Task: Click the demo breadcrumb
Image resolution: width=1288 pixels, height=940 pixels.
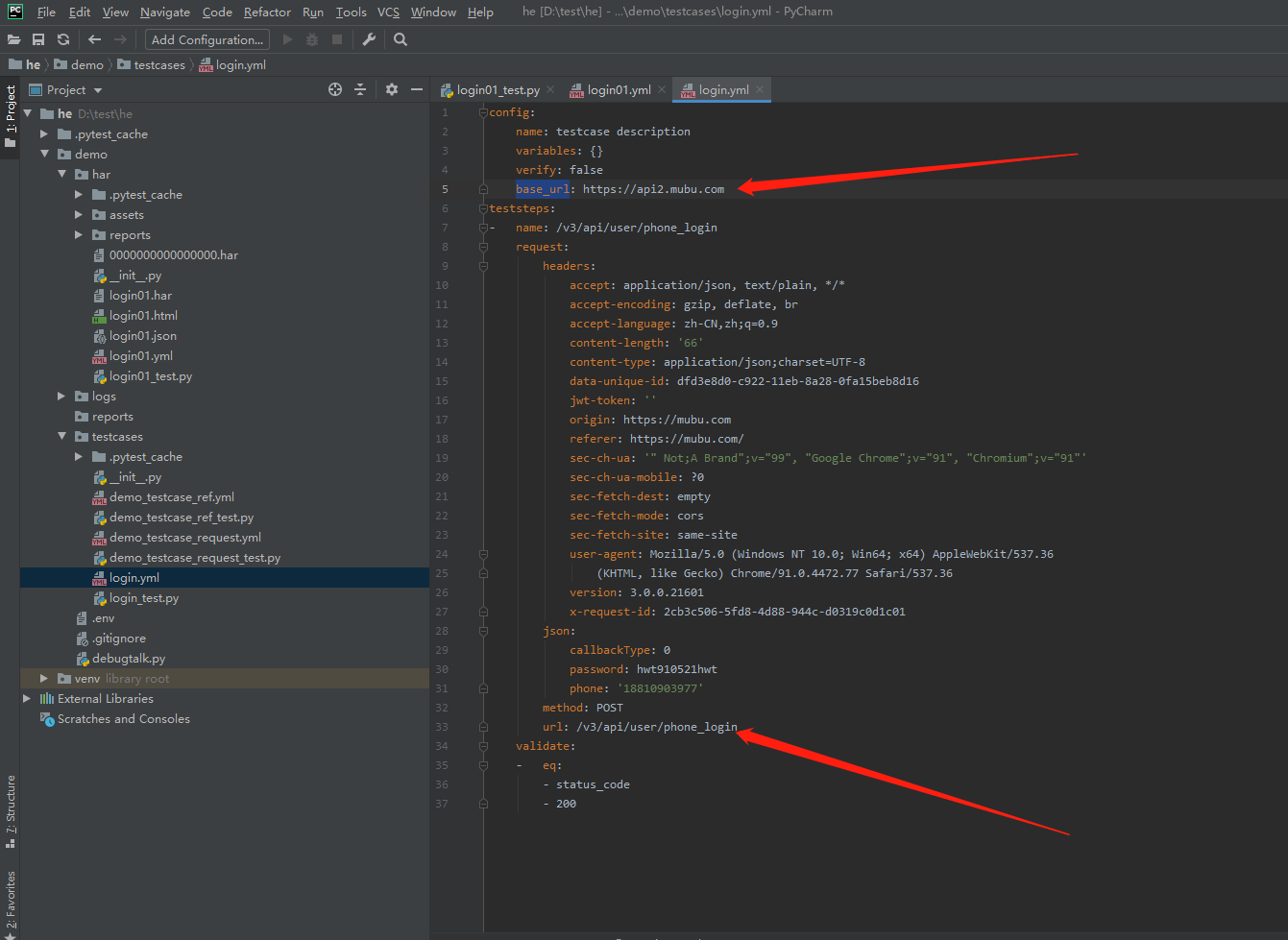Action: [79, 64]
